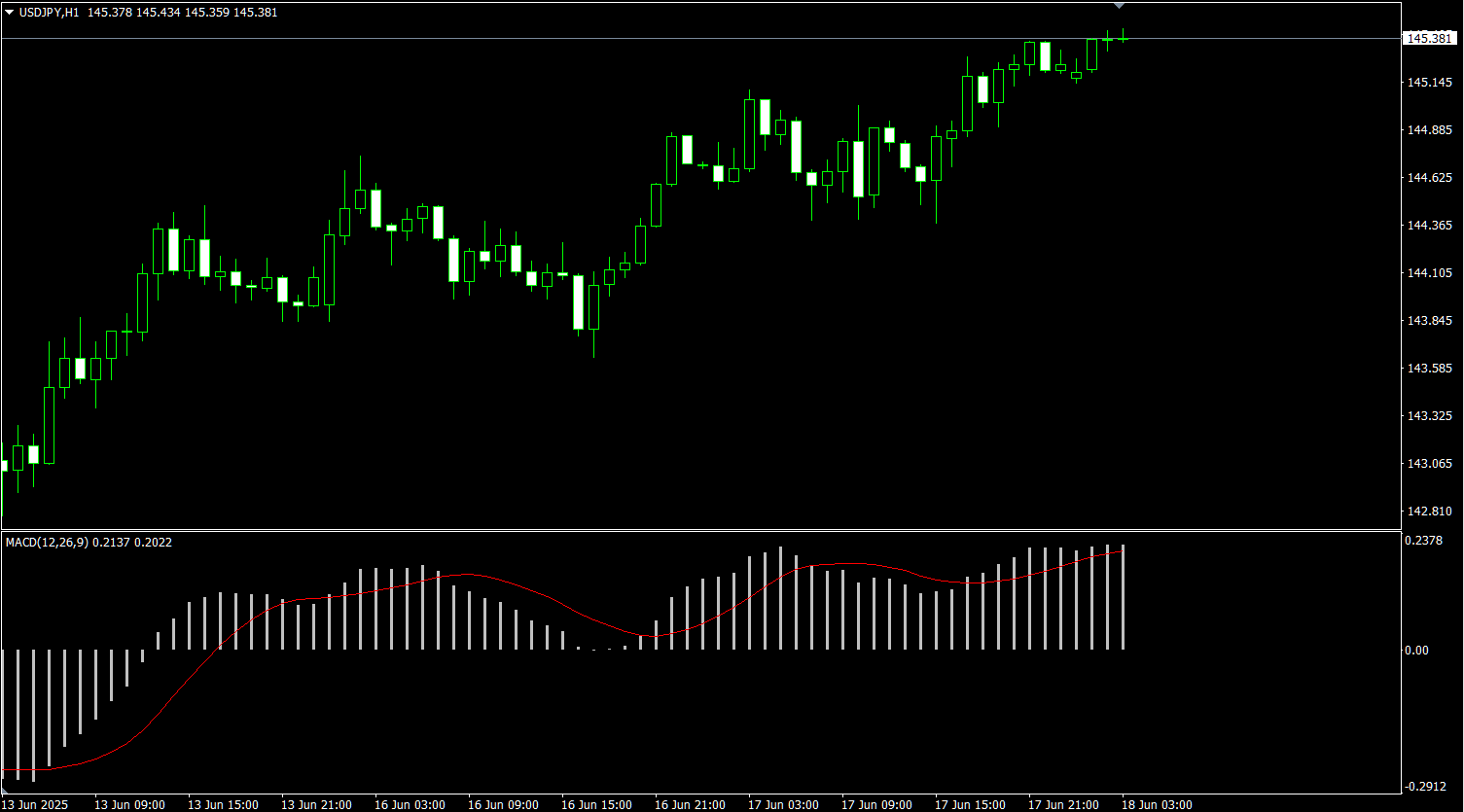Click the grey chart shift marker triangle
Viewport: 1464px width, 812px height.
[1119, 6]
